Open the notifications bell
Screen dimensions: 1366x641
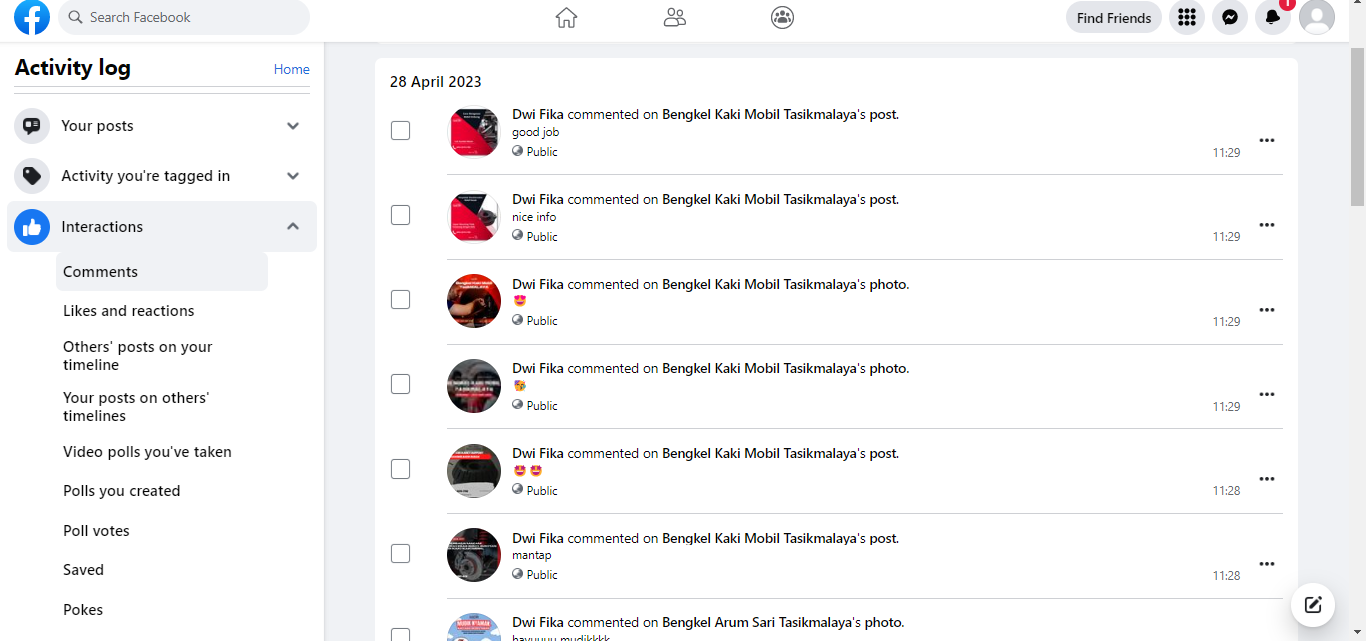click(1273, 17)
